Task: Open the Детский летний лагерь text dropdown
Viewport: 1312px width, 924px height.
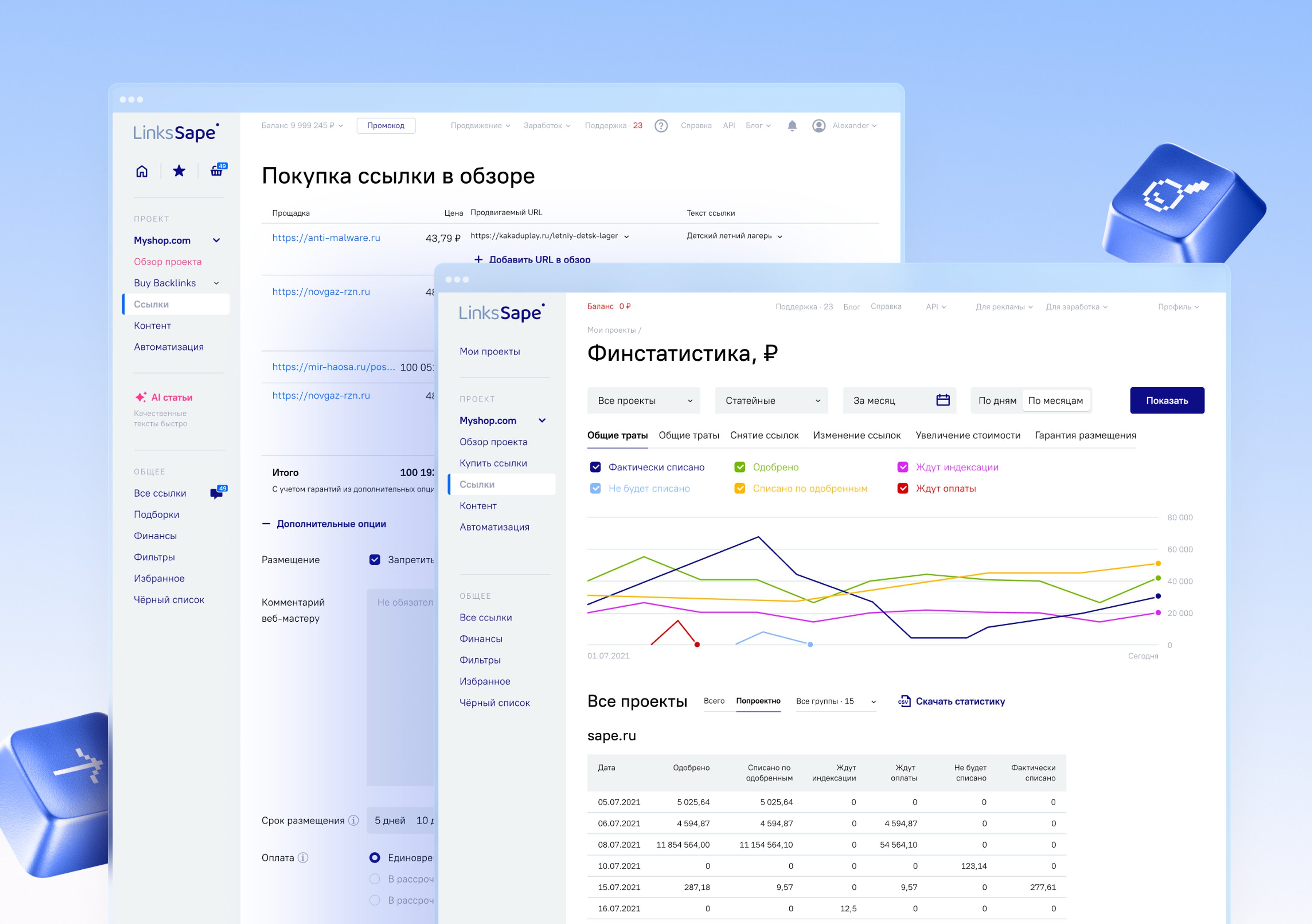Action: click(x=735, y=236)
